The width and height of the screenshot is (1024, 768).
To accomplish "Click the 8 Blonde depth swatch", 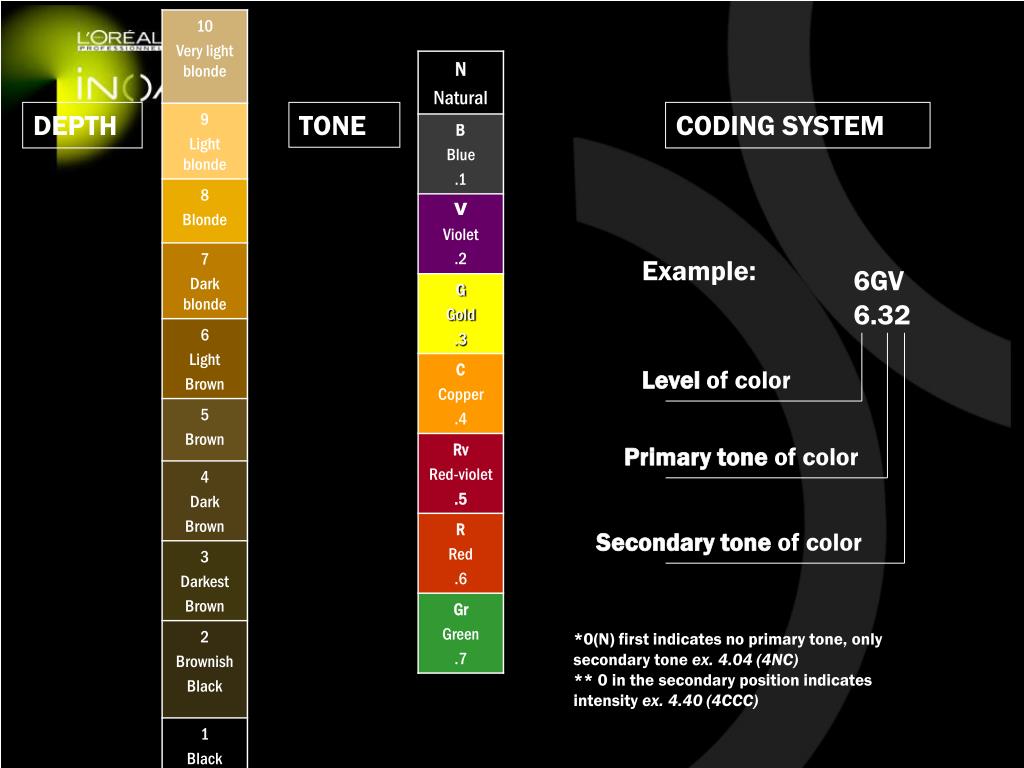I will (x=204, y=211).
